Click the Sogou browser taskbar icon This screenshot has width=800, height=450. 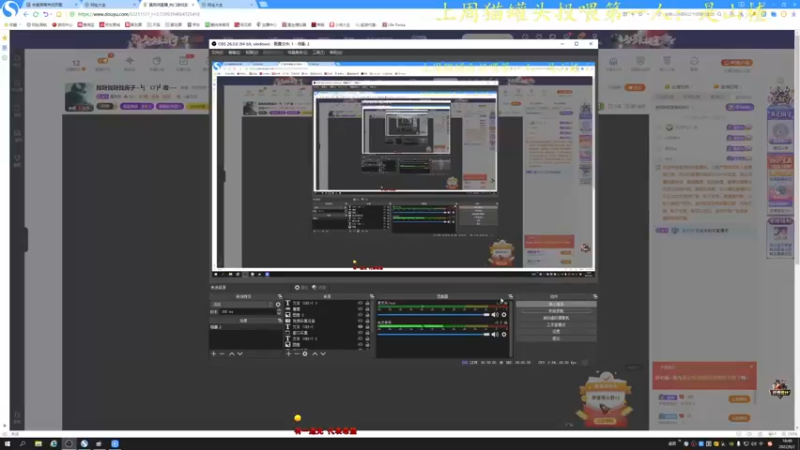coord(84,444)
